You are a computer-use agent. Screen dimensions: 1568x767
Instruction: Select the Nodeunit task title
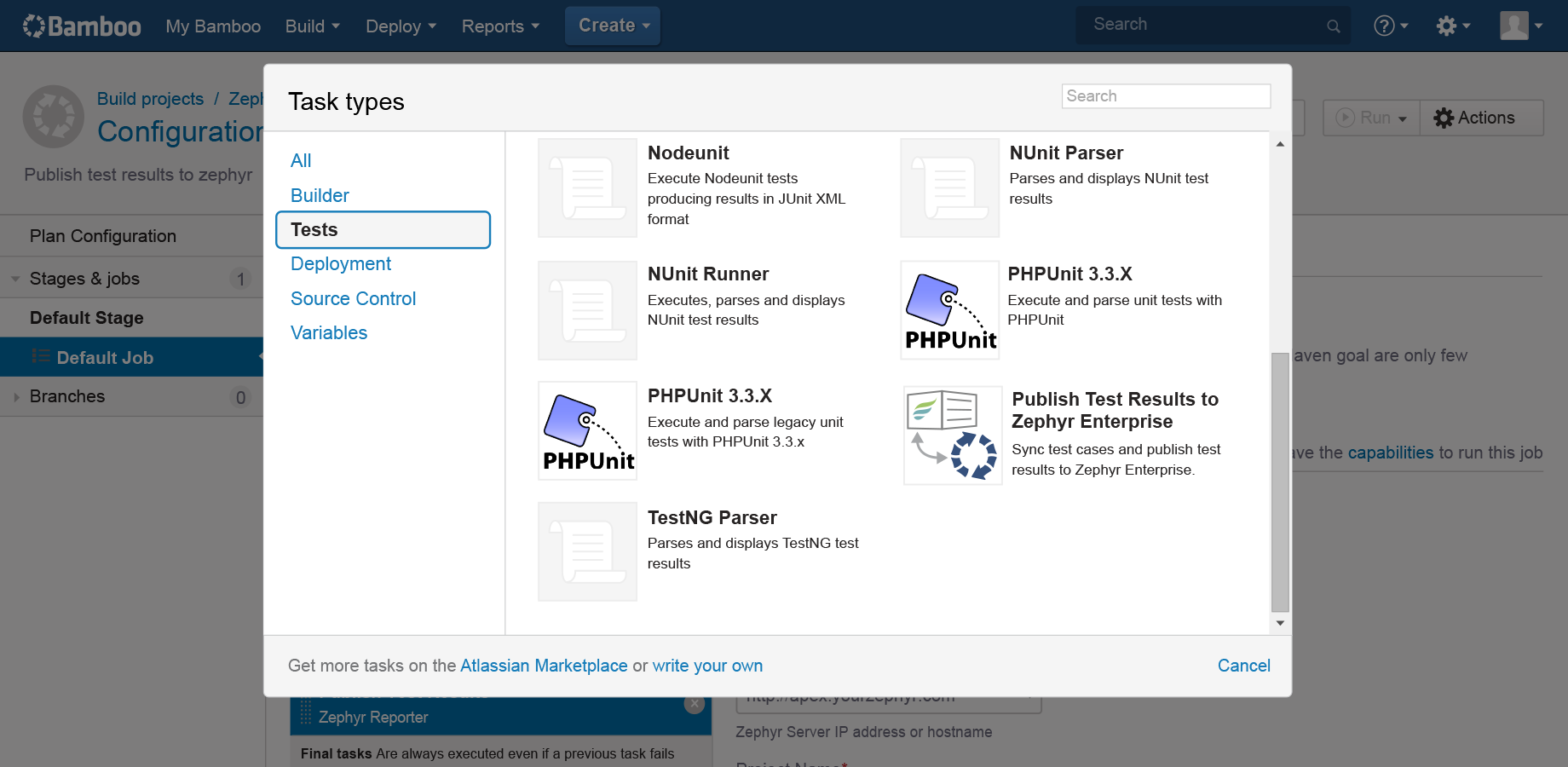(688, 153)
